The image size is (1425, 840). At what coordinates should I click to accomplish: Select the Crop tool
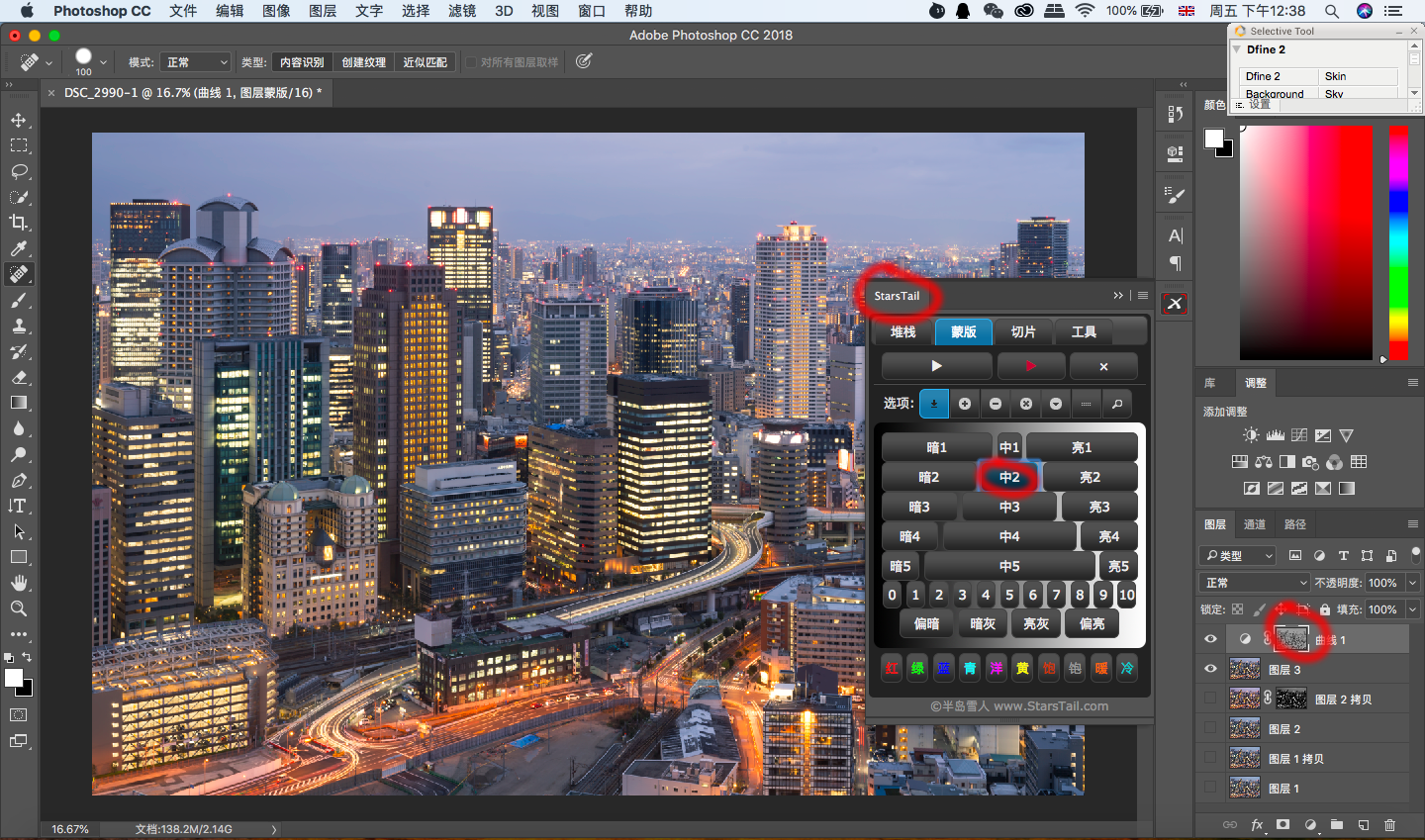tap(19, 223)
